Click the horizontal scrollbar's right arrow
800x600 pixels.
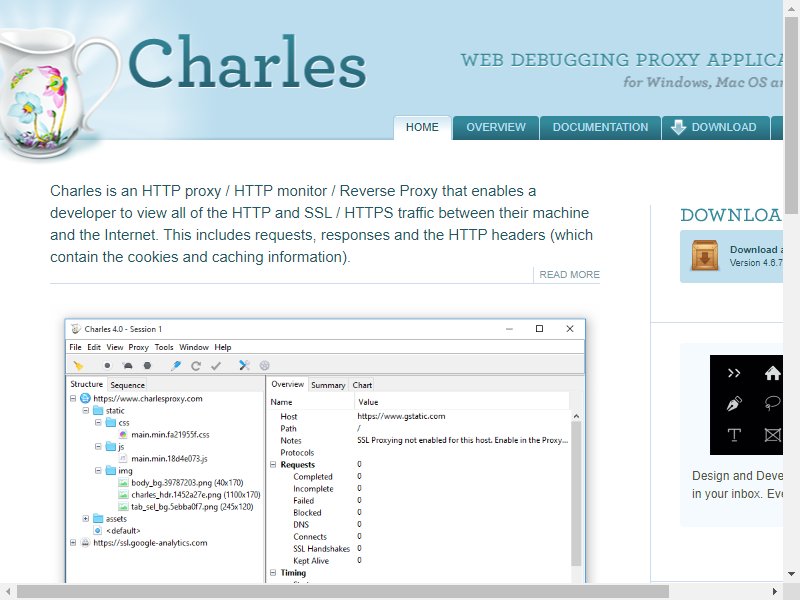(775, 592)
